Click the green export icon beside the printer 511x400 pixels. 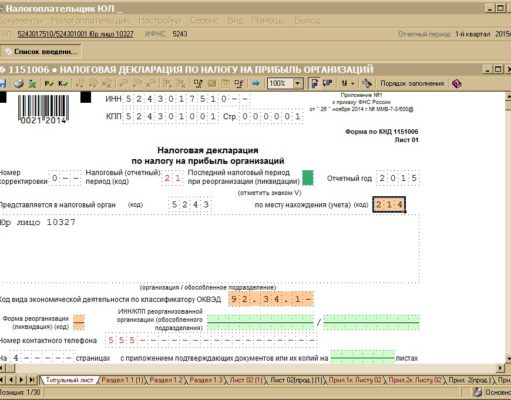[32, 83]
